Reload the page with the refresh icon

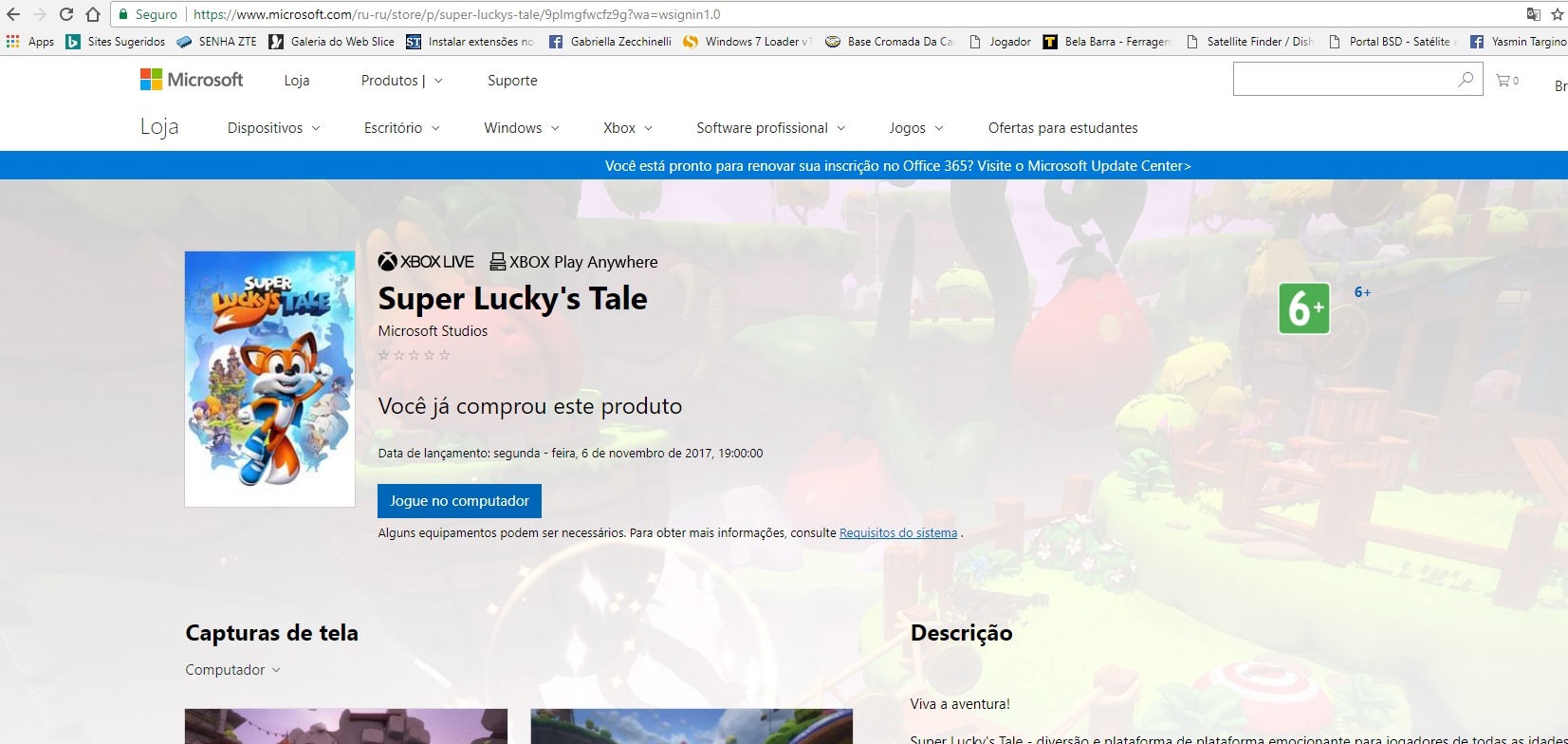pyautogui.click(x=66, y=14)
